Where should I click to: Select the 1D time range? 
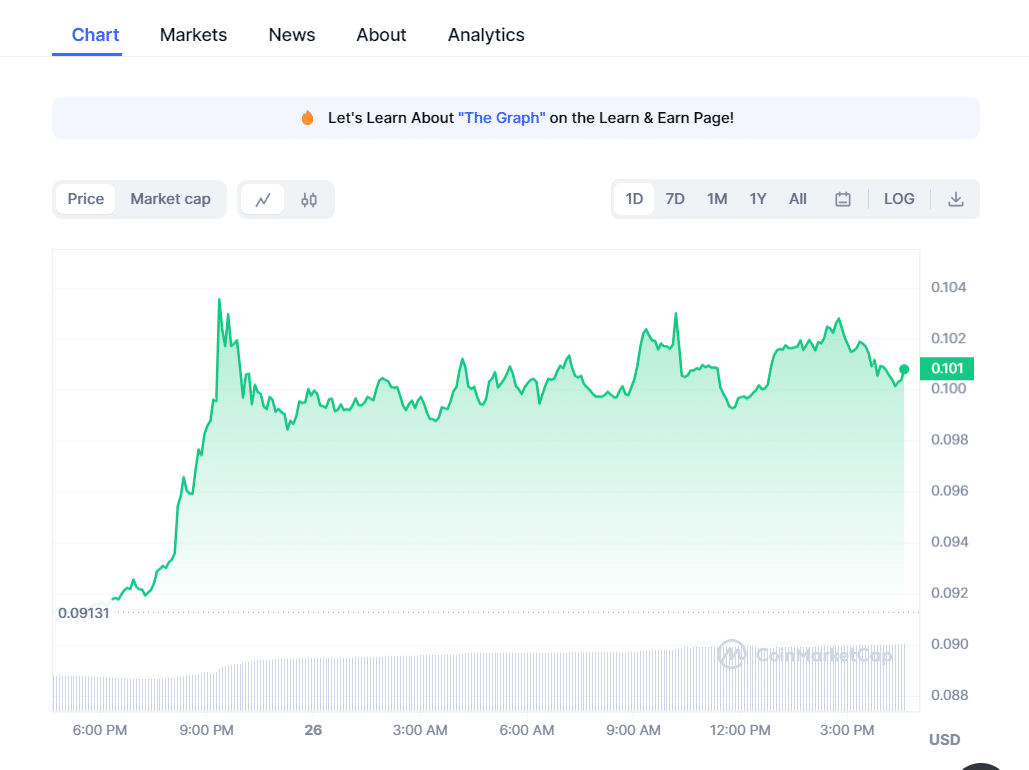(634, 199)
